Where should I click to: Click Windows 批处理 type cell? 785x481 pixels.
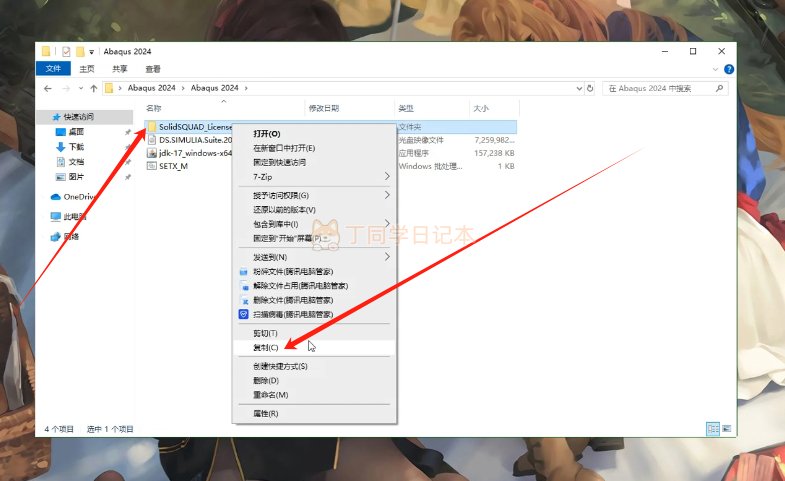430,166
